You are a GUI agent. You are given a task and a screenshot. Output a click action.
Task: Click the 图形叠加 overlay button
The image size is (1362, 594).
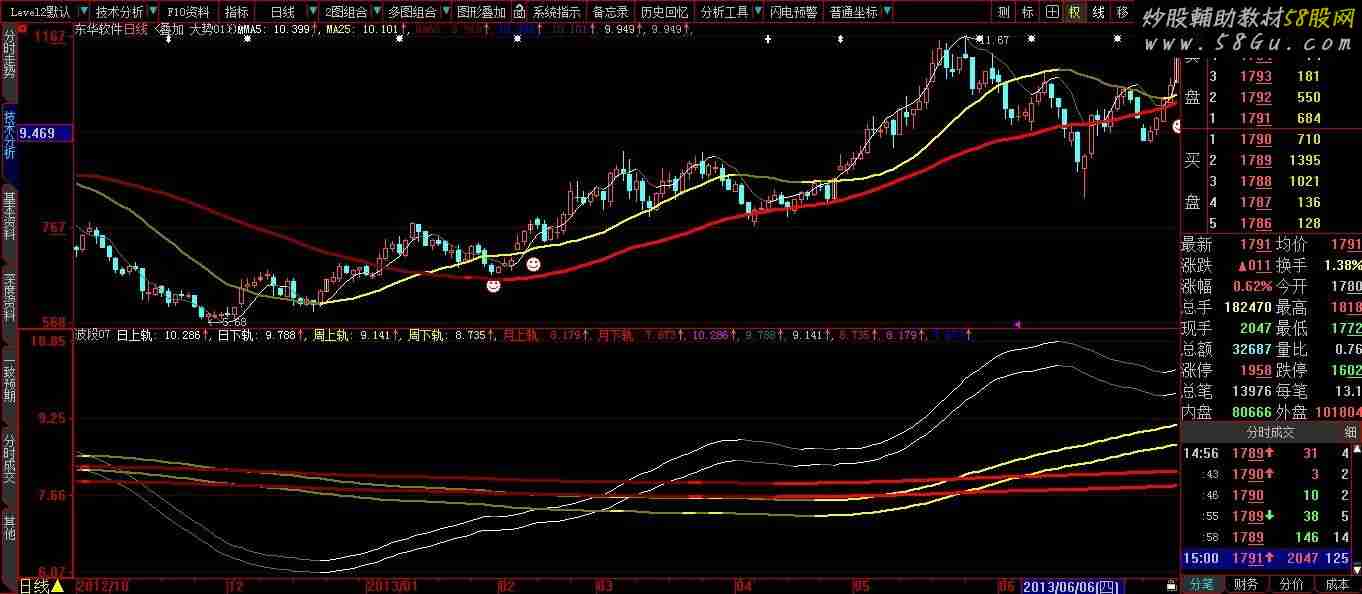coord(481,12)
